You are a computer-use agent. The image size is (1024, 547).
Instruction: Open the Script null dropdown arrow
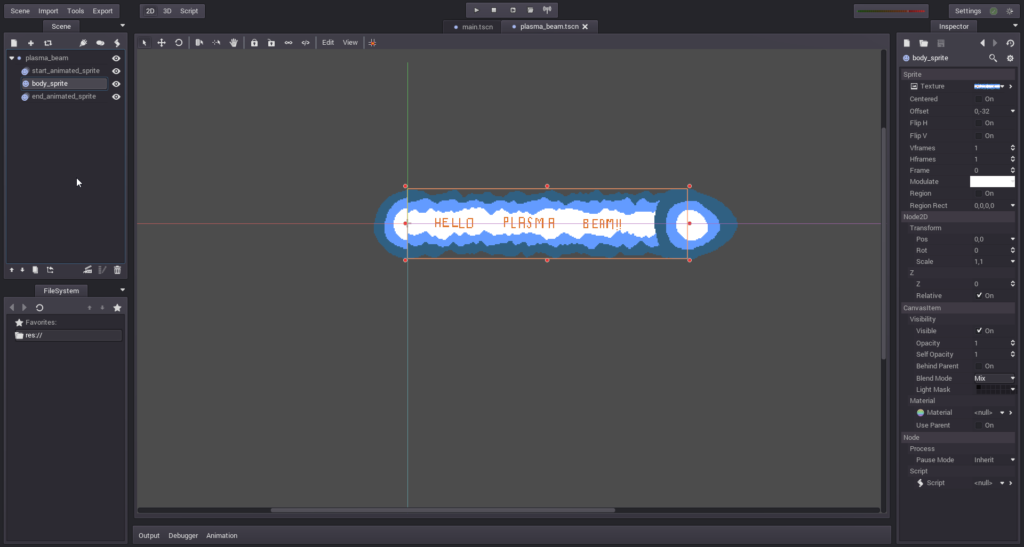pos(1002,483)
